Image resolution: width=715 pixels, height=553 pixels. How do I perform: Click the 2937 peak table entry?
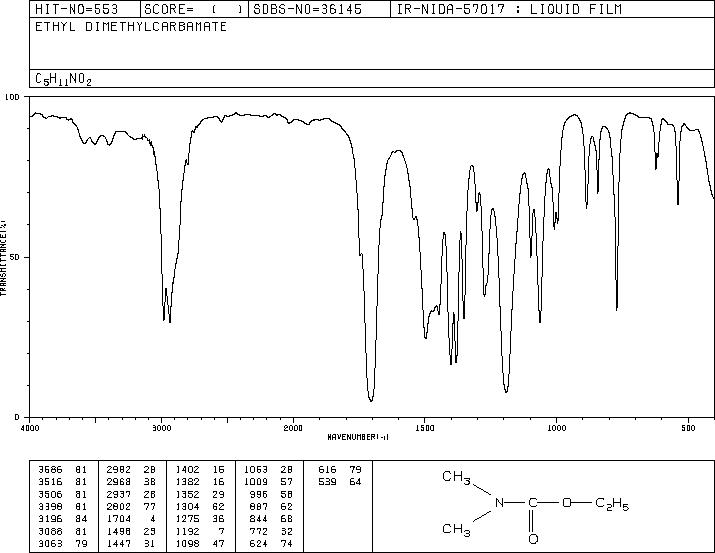coord(131,494)
